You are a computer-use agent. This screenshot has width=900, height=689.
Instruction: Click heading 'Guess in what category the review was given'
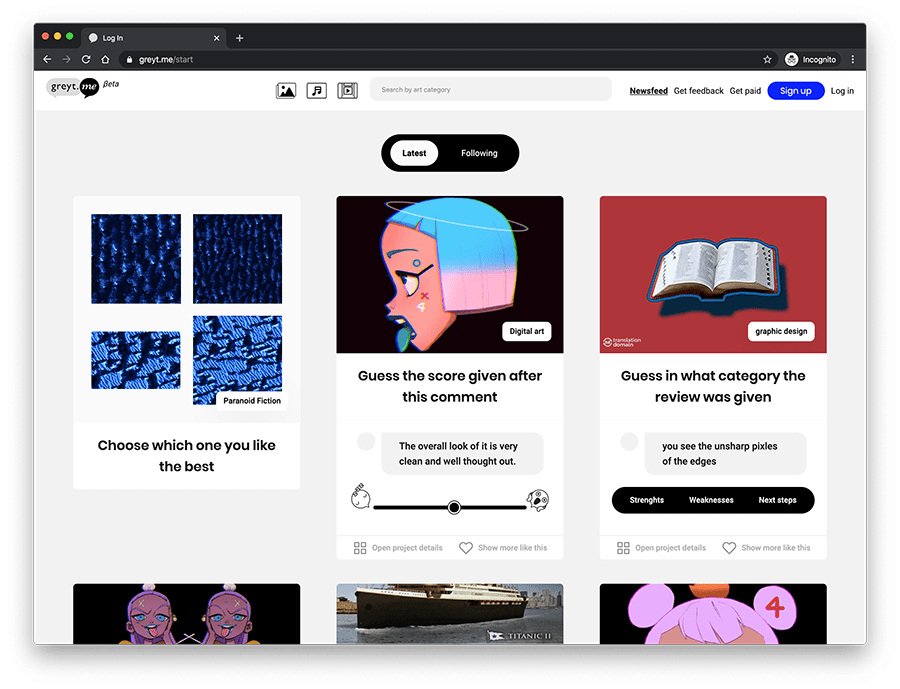(713, 386)
